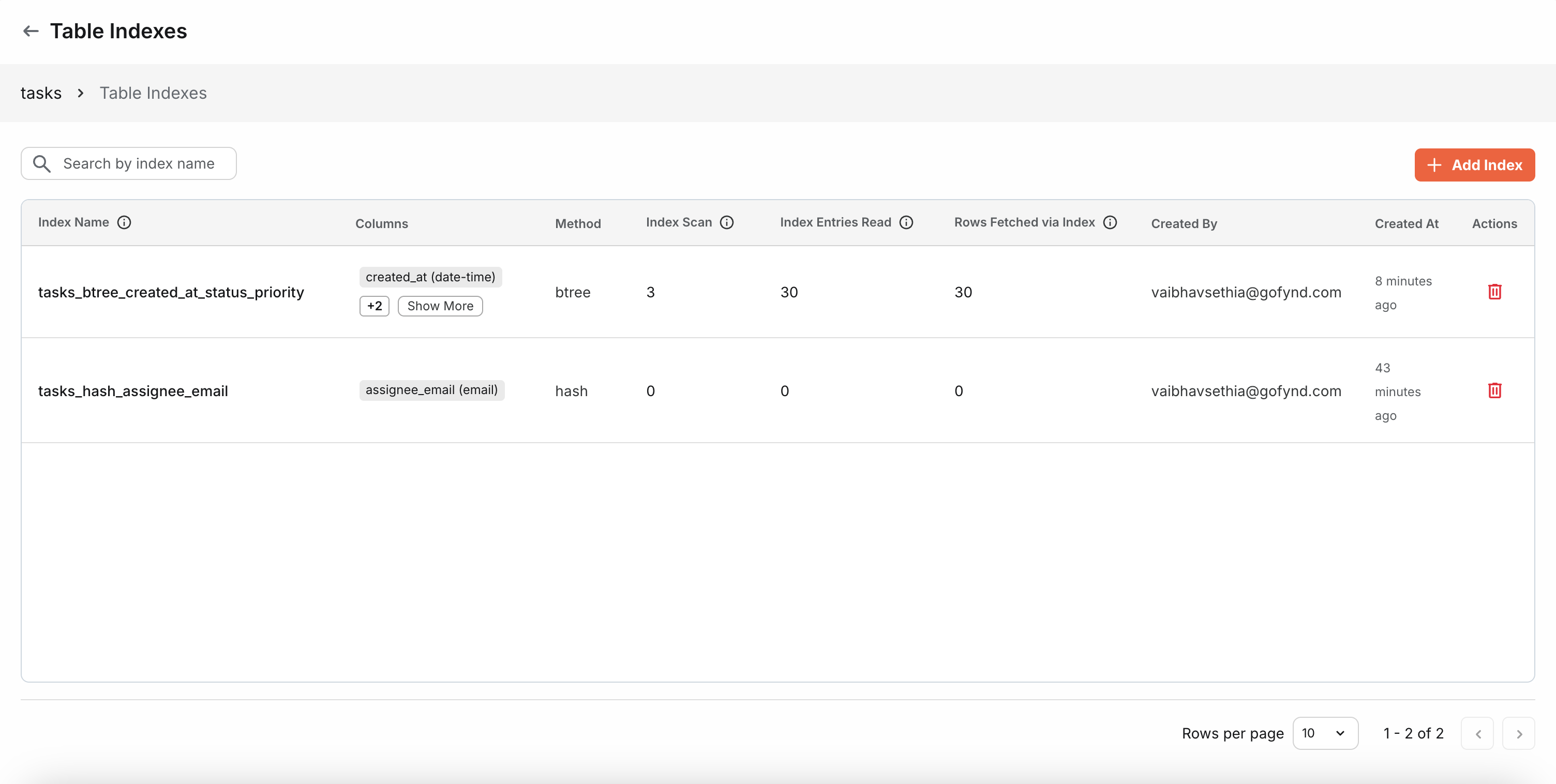Click the back arrow beside Table Indexes heading
Viewport: 1556px width, 784px height.
tap(30, 31)
